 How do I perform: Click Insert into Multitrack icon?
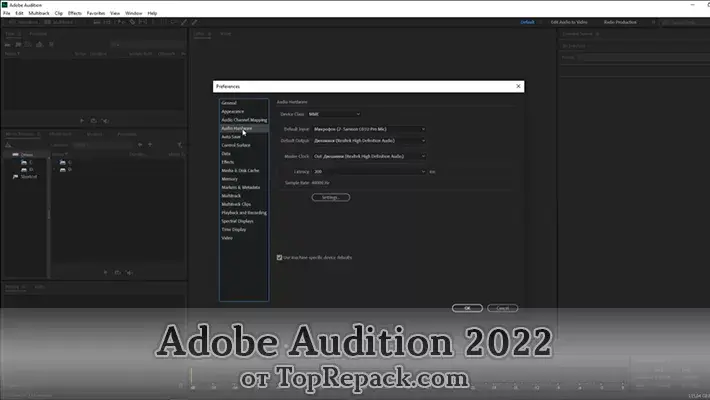pyautogui.click(x=39, y=44)
